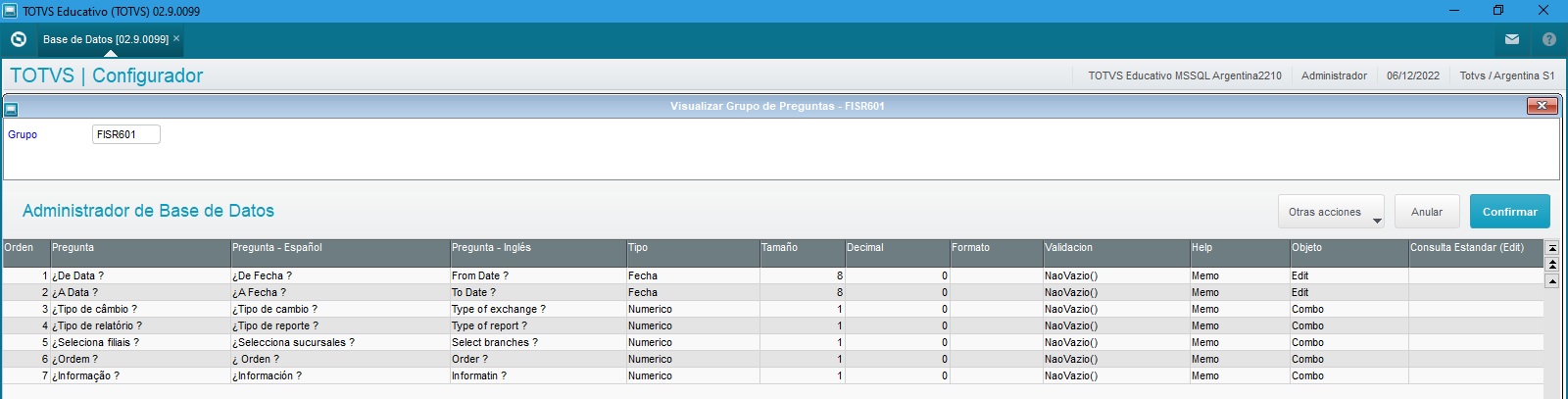
Task: Click the Pregunta - Inglés column header
Action: [538, 253]
